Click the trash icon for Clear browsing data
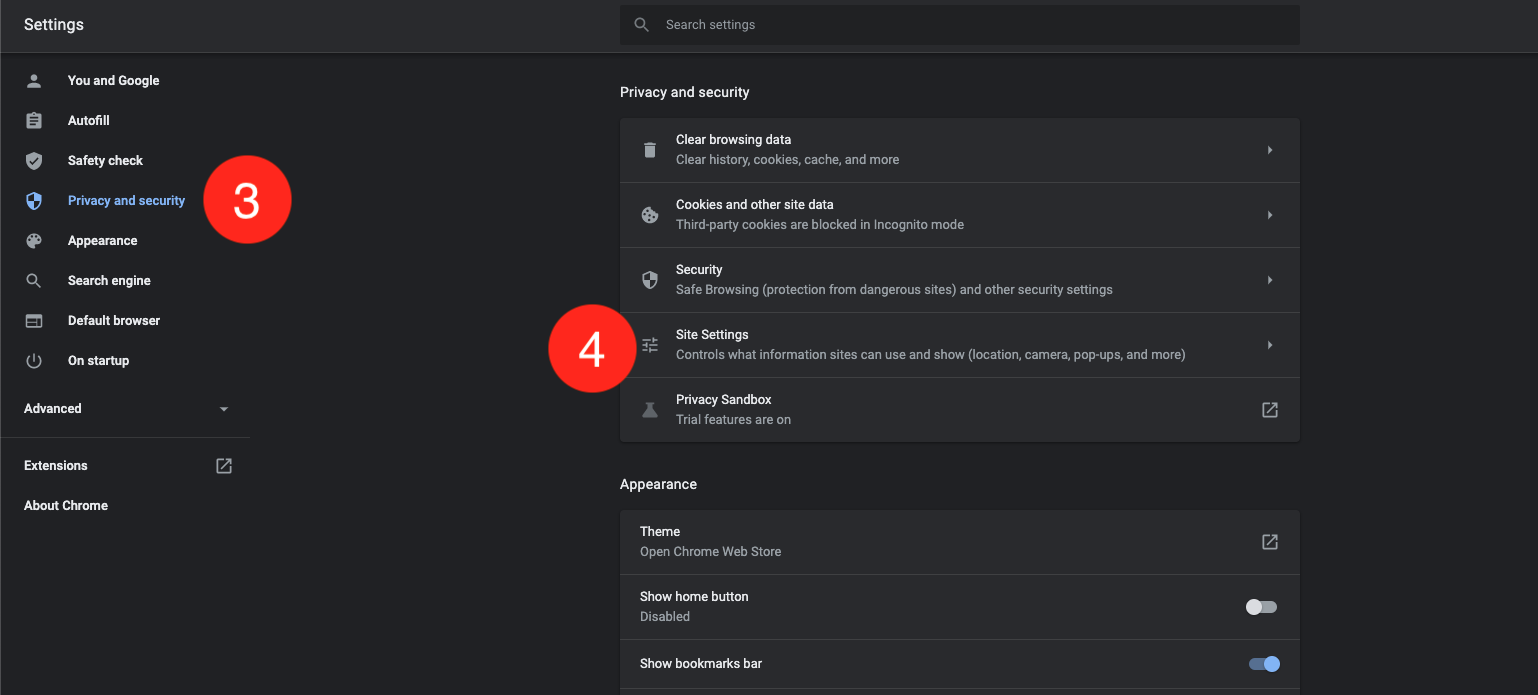Image resolution: width=1538 pixels, height=695 pixels. (650, 150)
